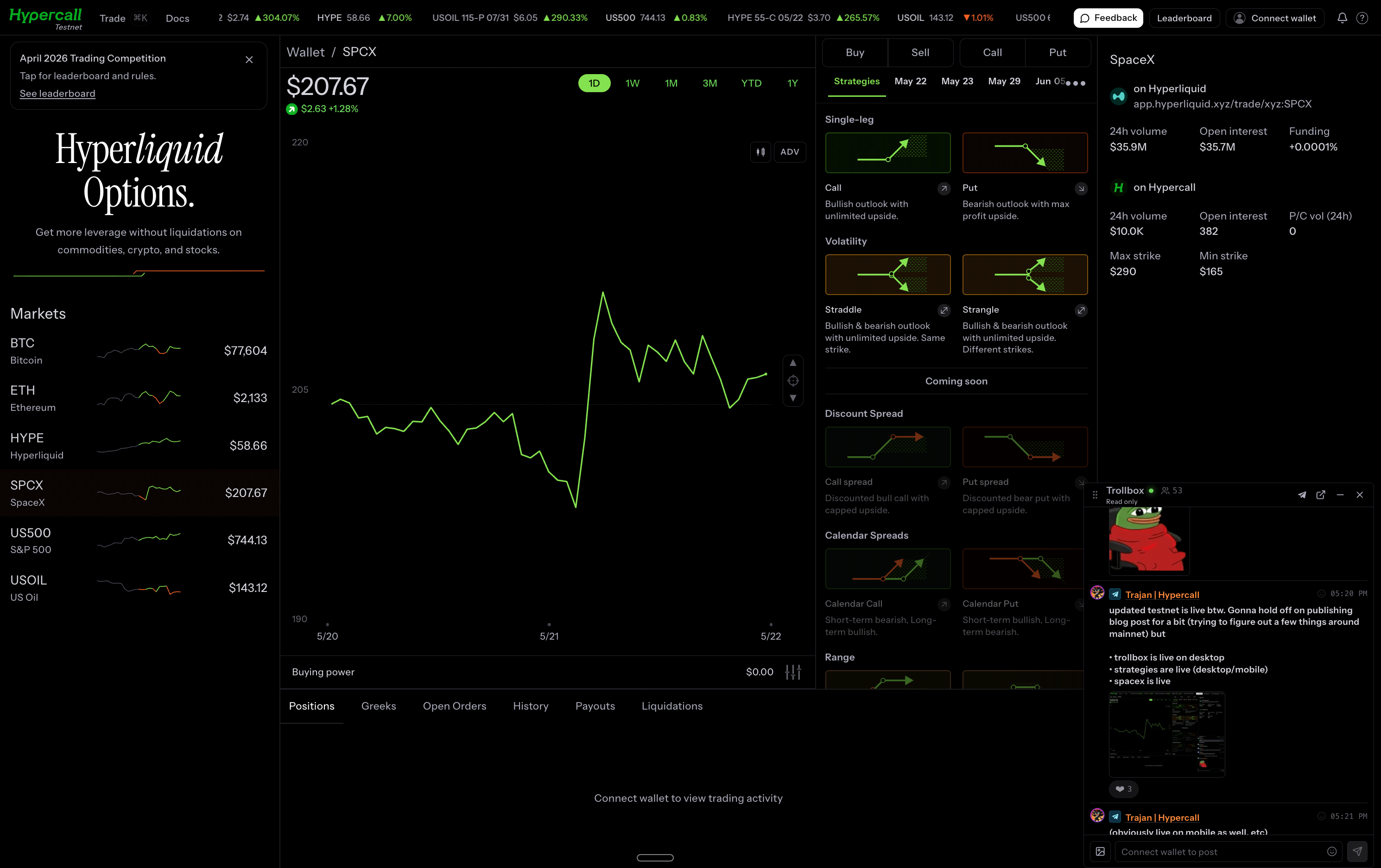The height and width of the screenshot is (868, 1381).
Task: Select the BTC Bitcoin market row
Action: click(x=139, y=350)
